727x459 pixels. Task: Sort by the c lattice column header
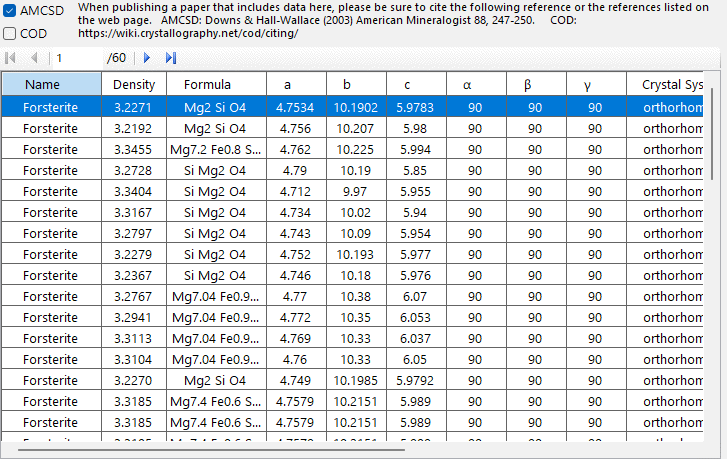pyautogui.click(x=416, y=84)
